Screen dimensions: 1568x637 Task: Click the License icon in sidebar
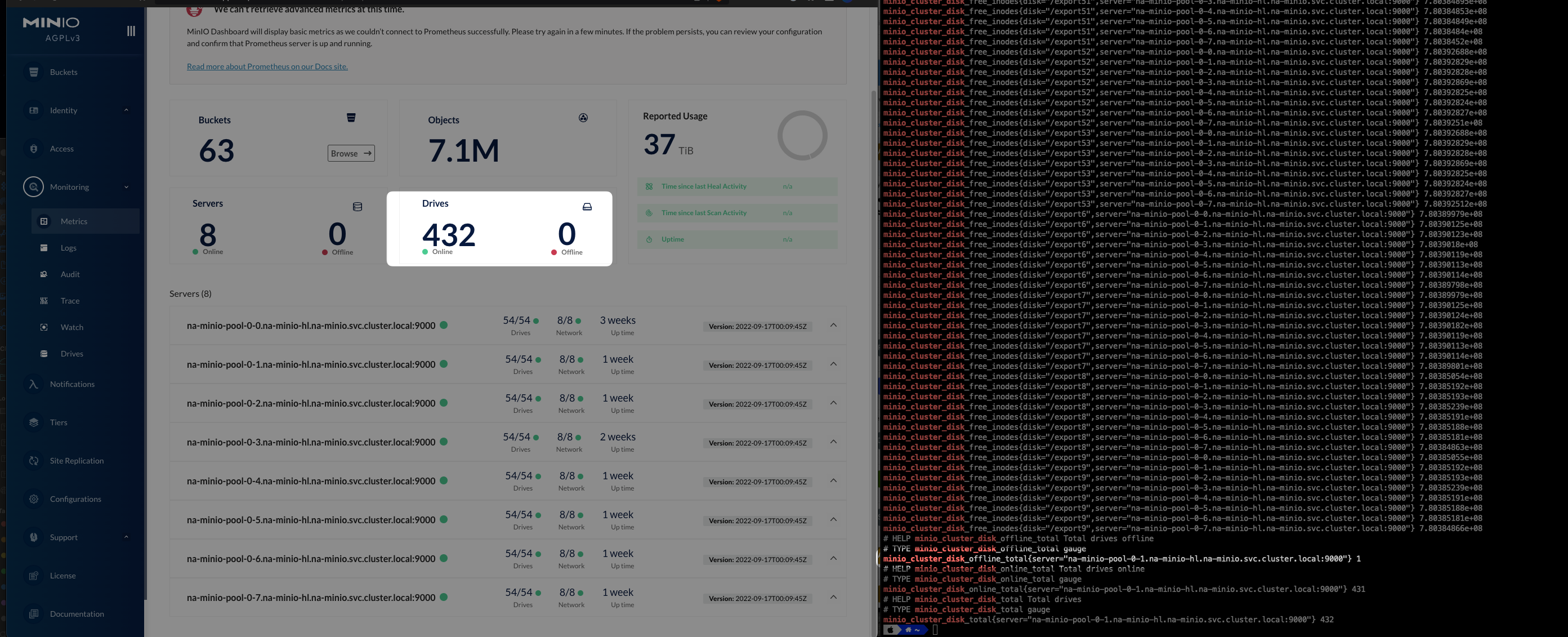point(33,576)
